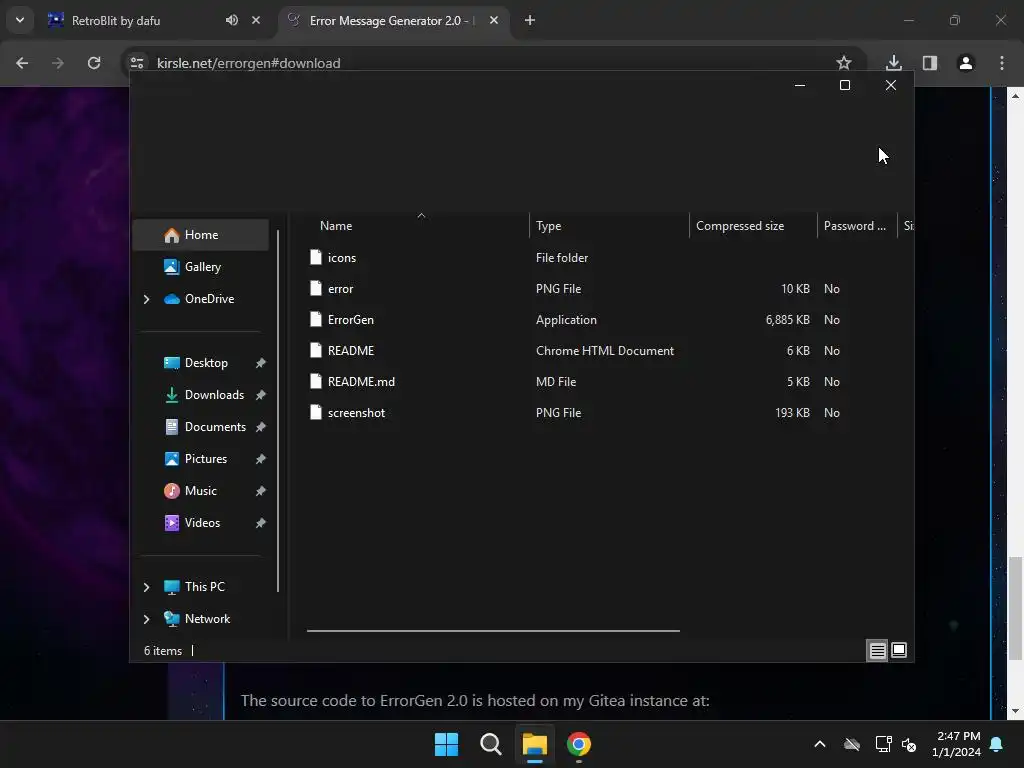Expand the This PC node
Screen dimensions: 1024x768
pyautogui.click(x=146, y=587)
